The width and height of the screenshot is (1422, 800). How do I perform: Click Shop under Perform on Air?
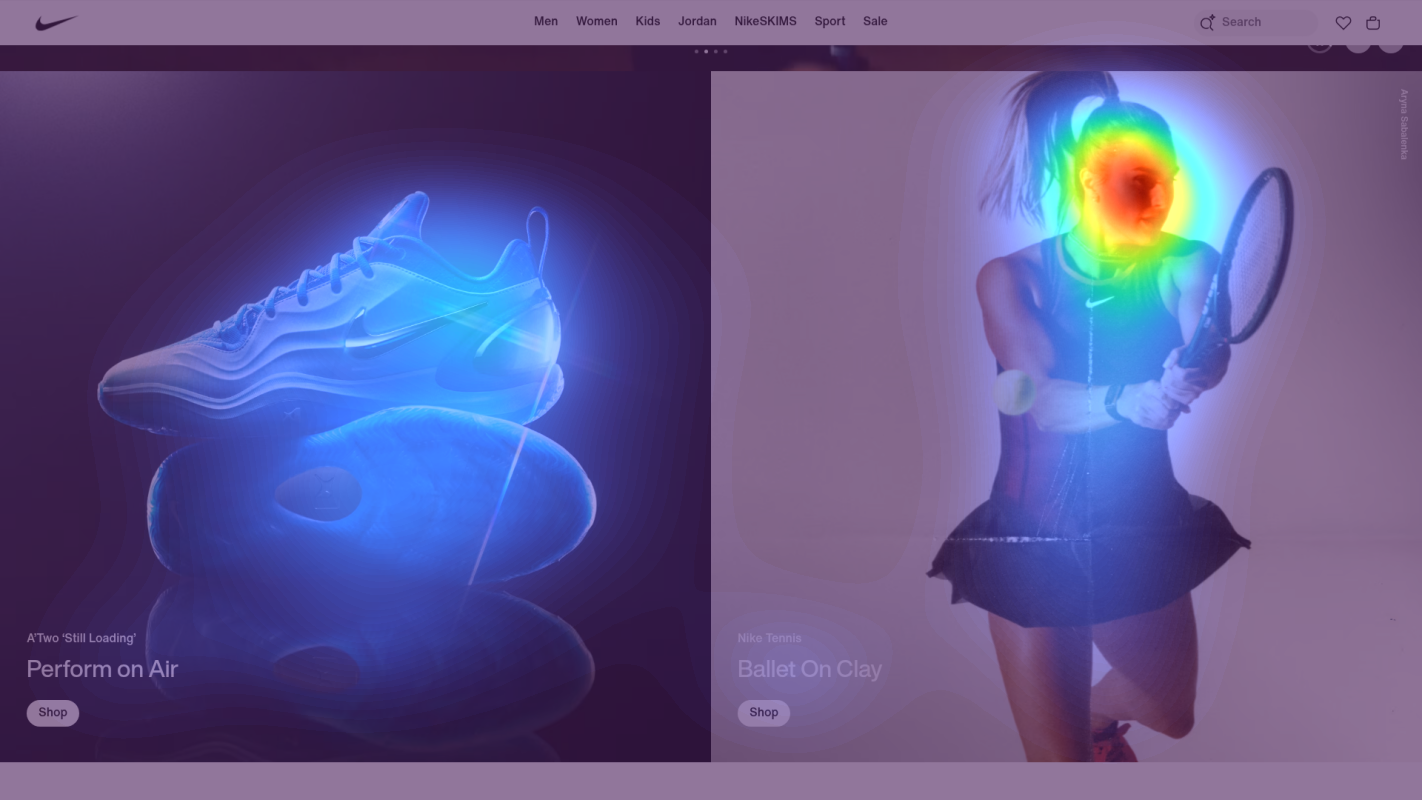(53, 713)
